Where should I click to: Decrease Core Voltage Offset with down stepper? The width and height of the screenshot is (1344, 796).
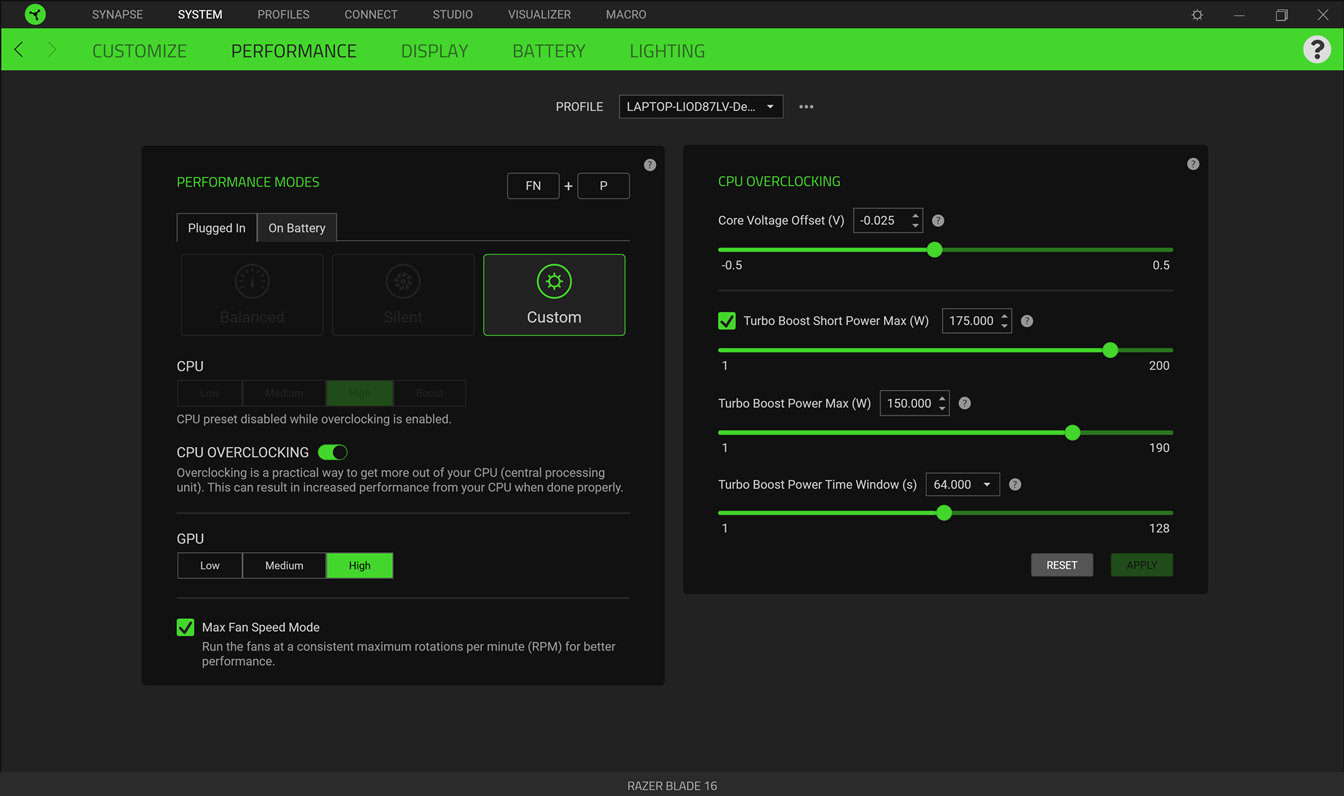[x=915, y=226]
